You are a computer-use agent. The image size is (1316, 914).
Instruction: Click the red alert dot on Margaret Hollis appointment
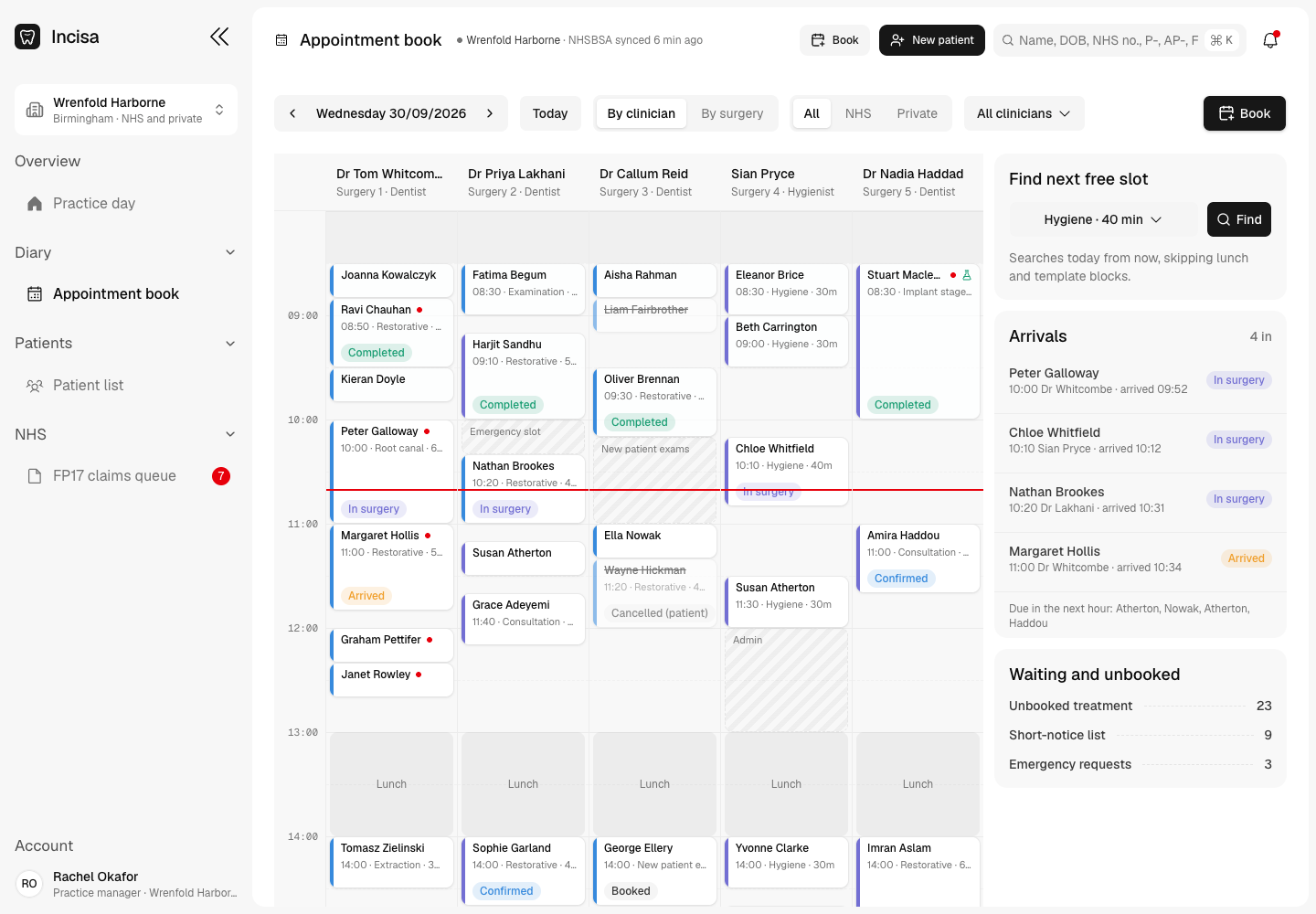(428, 536)
